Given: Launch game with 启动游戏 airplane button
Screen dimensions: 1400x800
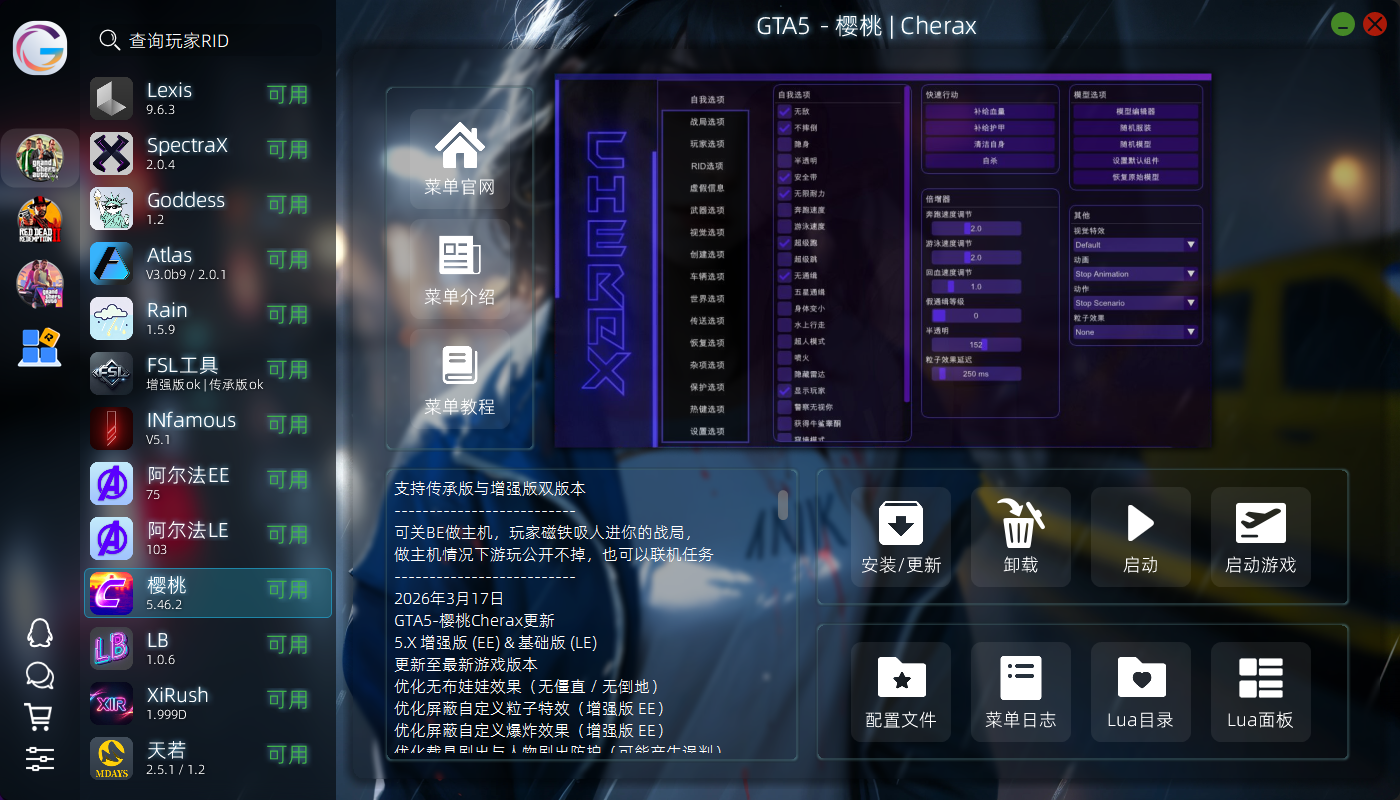Looking at the screenshot, I should click(x=1260, y=537).
